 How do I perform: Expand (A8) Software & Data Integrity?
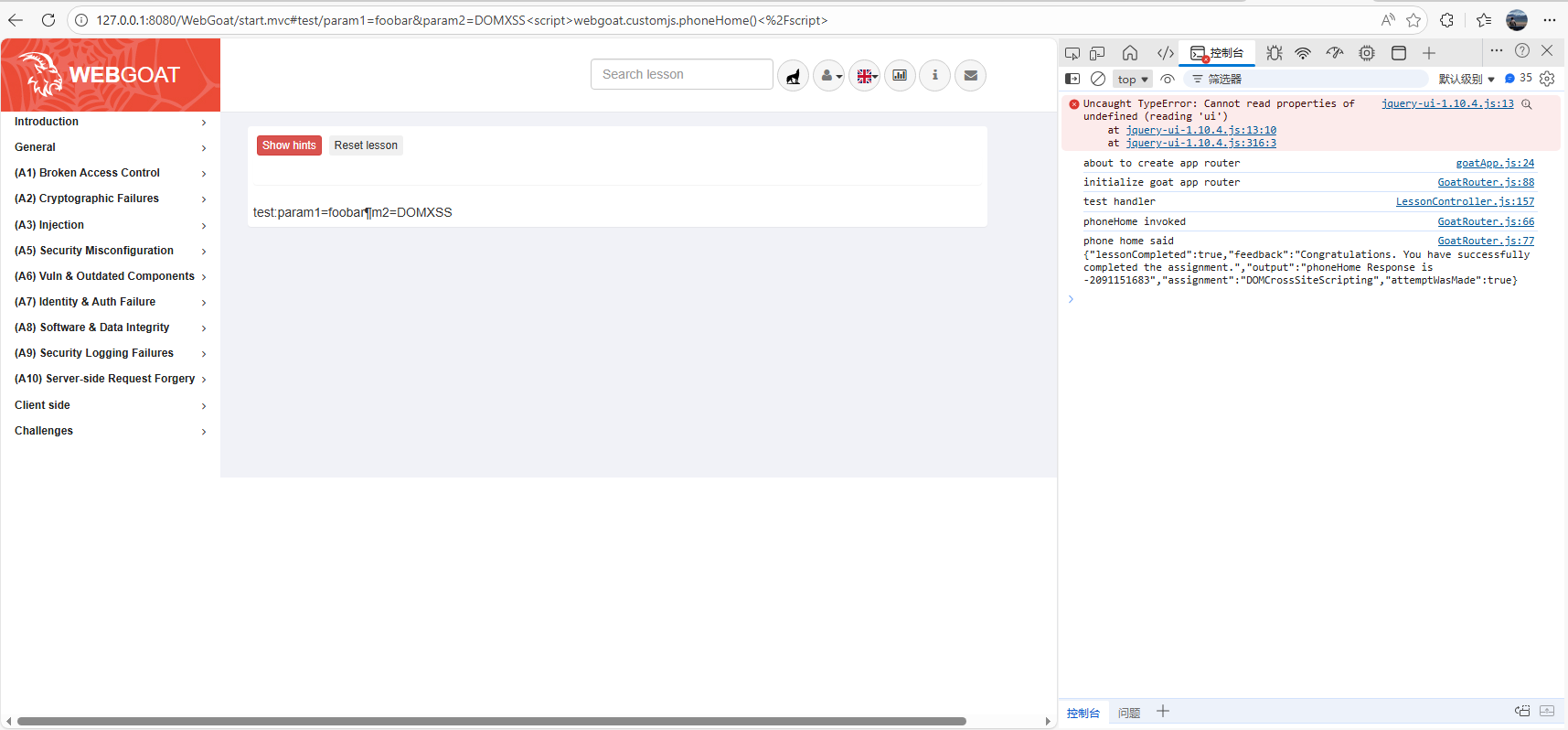click(x=111, y=327)
